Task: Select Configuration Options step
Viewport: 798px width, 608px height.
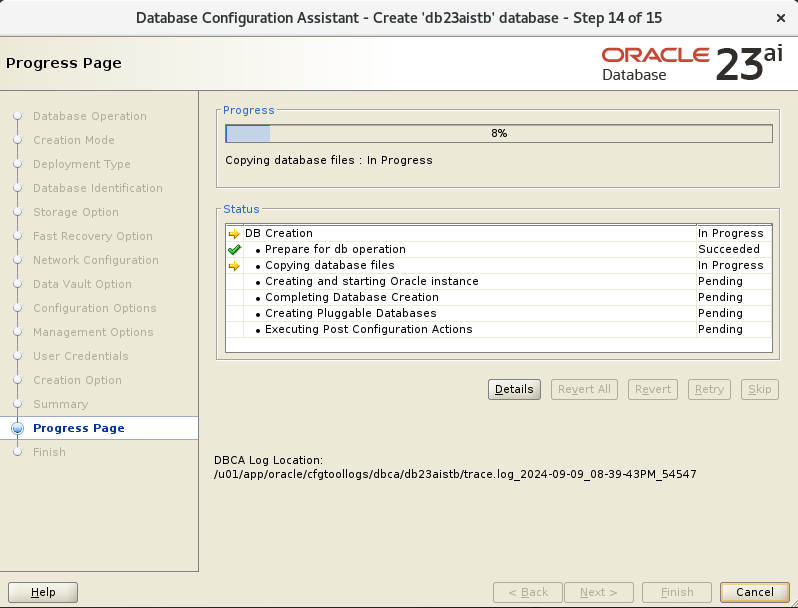Action: tap(95, 308)
